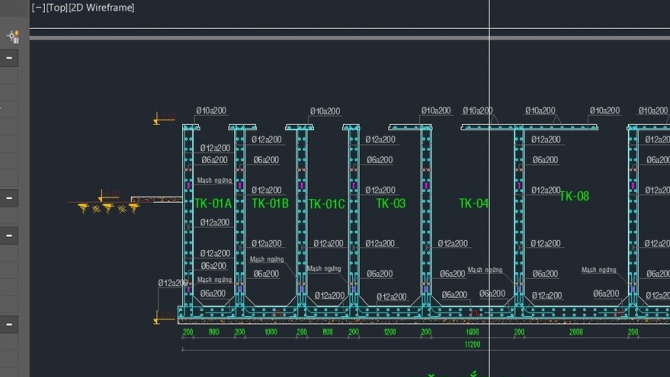
Task: Select Mạch ngừng label below TK-01B
Action: click(x=267, y=259)
